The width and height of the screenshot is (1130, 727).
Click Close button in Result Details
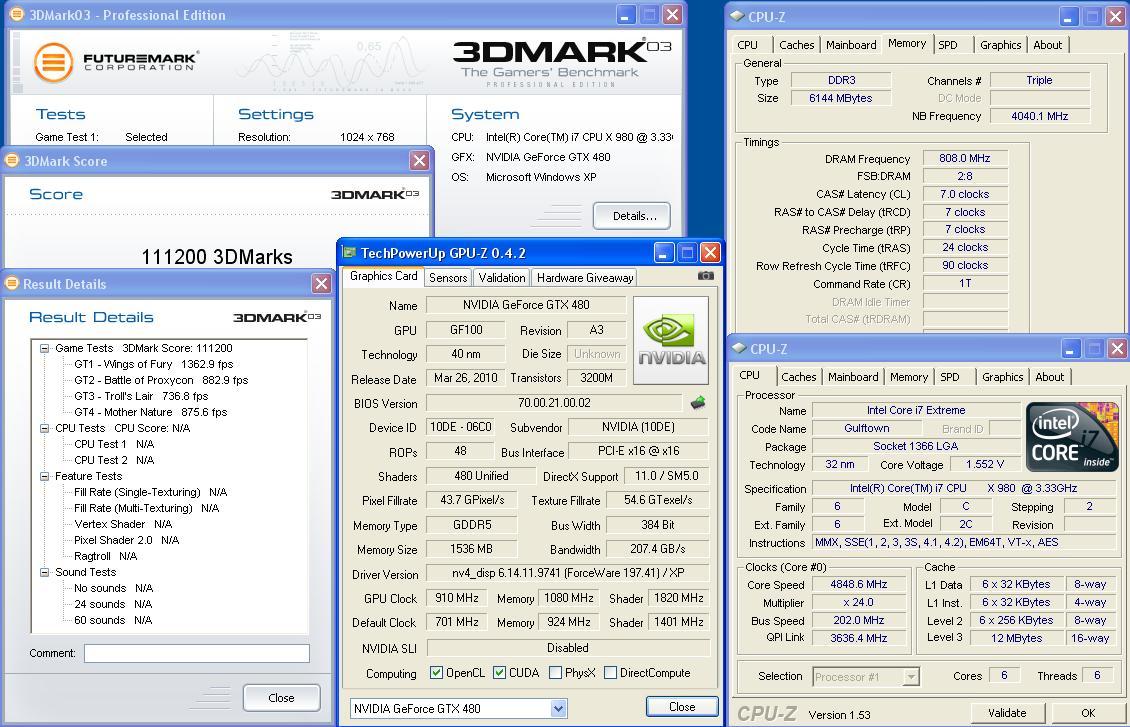tap(281, 697)
